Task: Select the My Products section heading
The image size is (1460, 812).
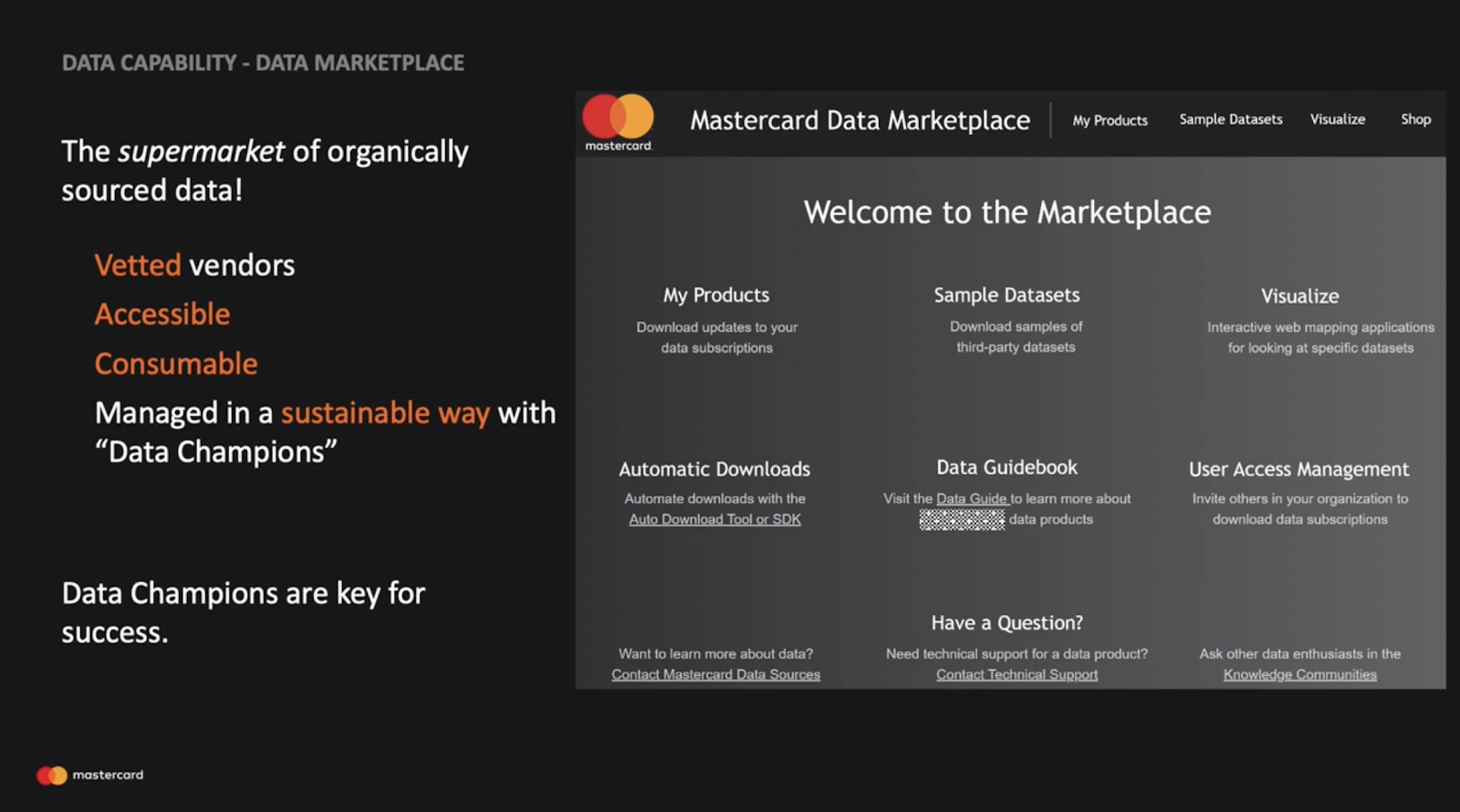Action: (x=716, y=296)
